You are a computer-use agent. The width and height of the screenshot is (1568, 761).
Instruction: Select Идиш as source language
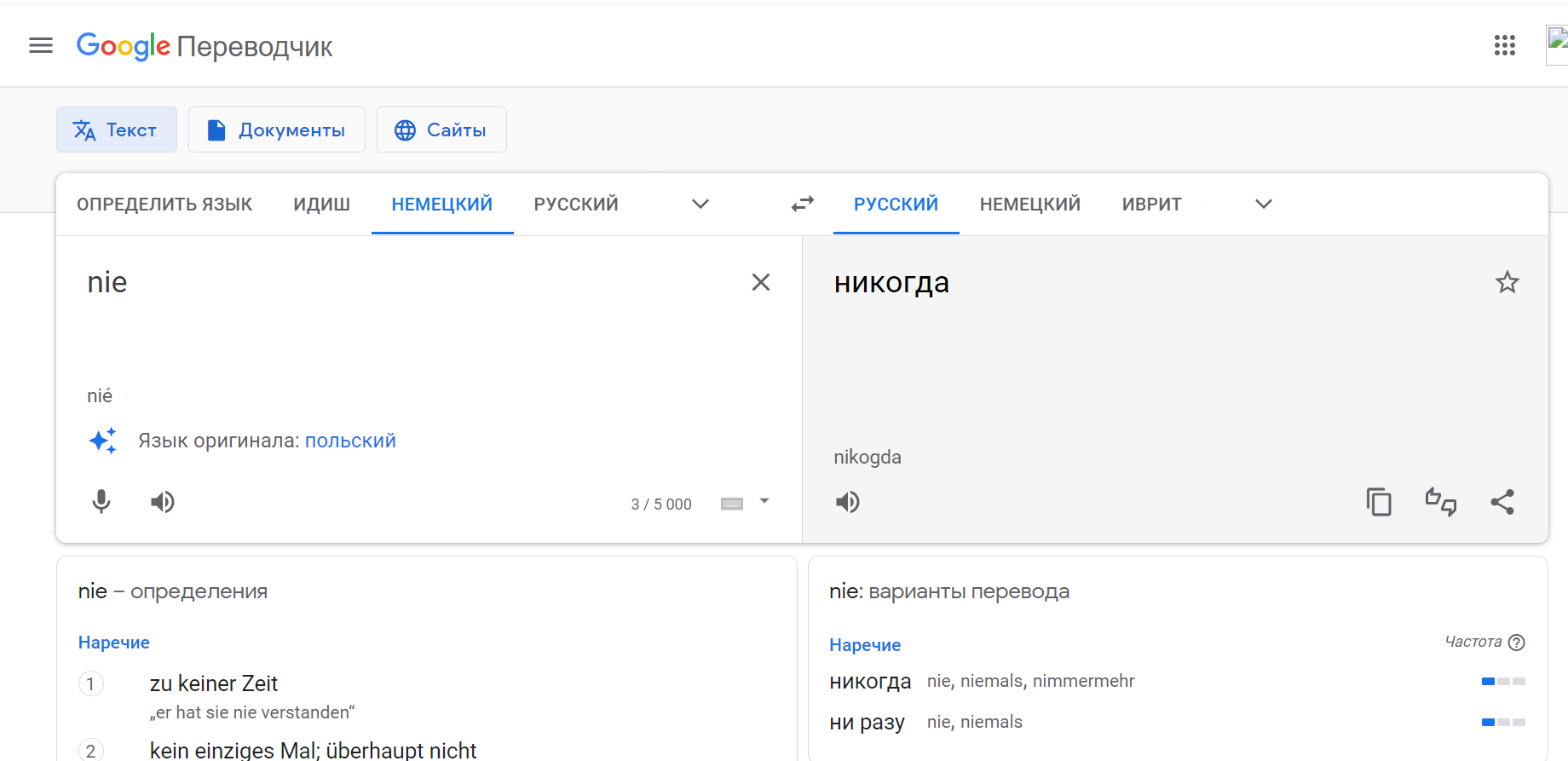pos(322,205)
